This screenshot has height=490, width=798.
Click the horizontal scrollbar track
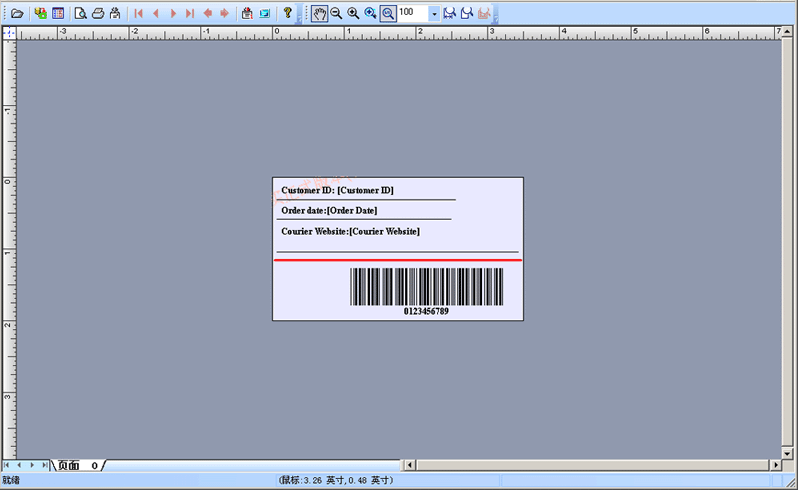tap(593, 465)
